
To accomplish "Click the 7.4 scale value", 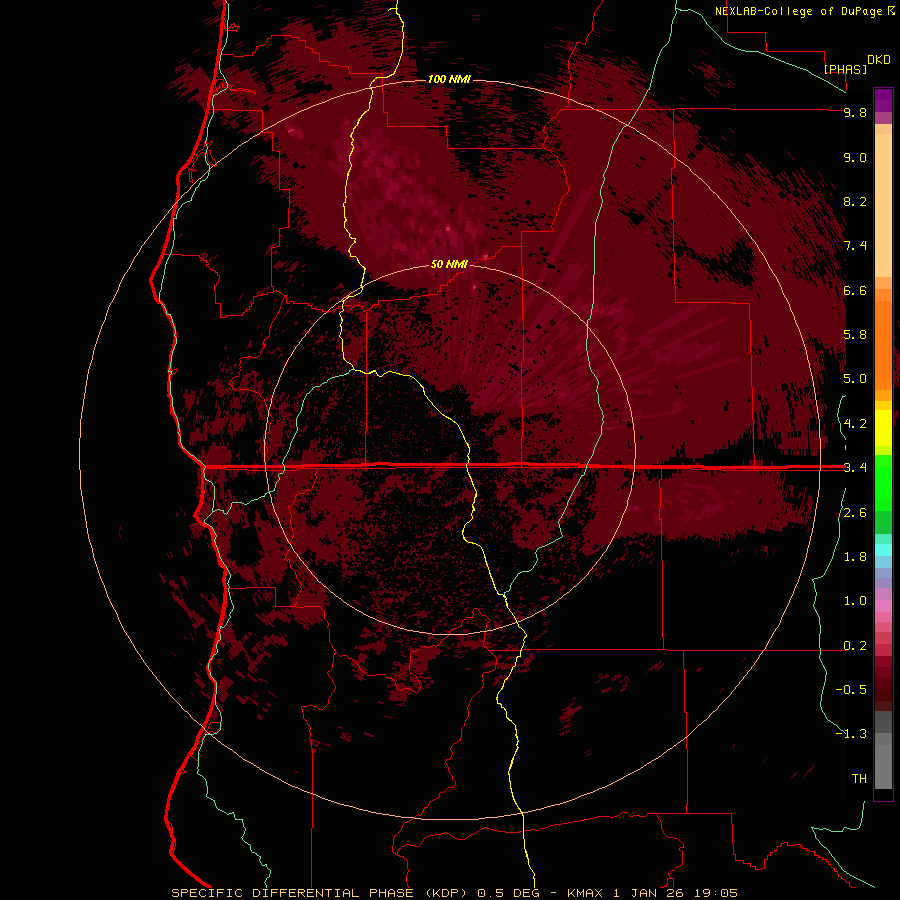I will (855, 246).
